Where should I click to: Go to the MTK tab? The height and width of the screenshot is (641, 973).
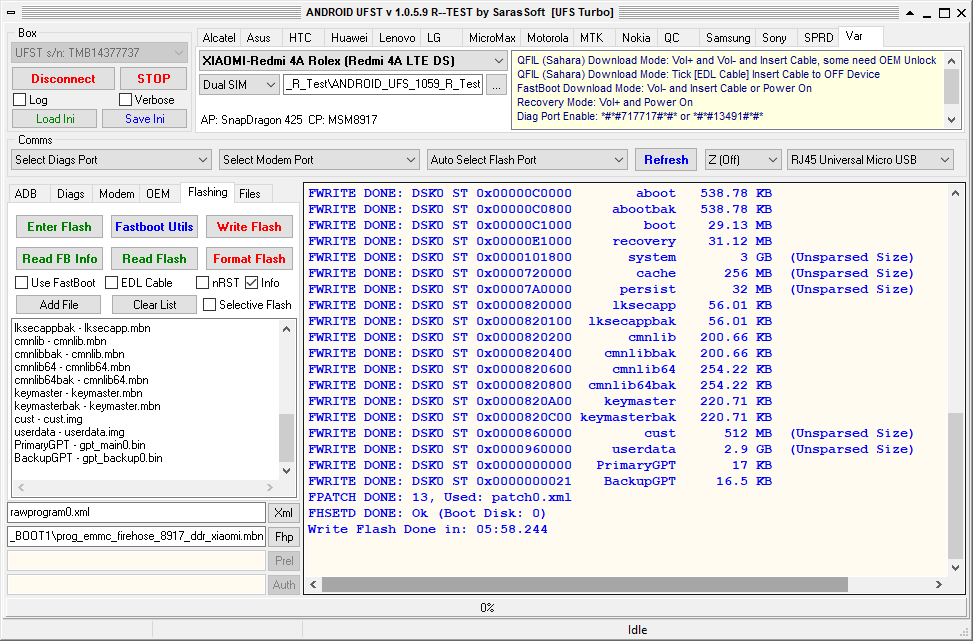click(591, 38)
